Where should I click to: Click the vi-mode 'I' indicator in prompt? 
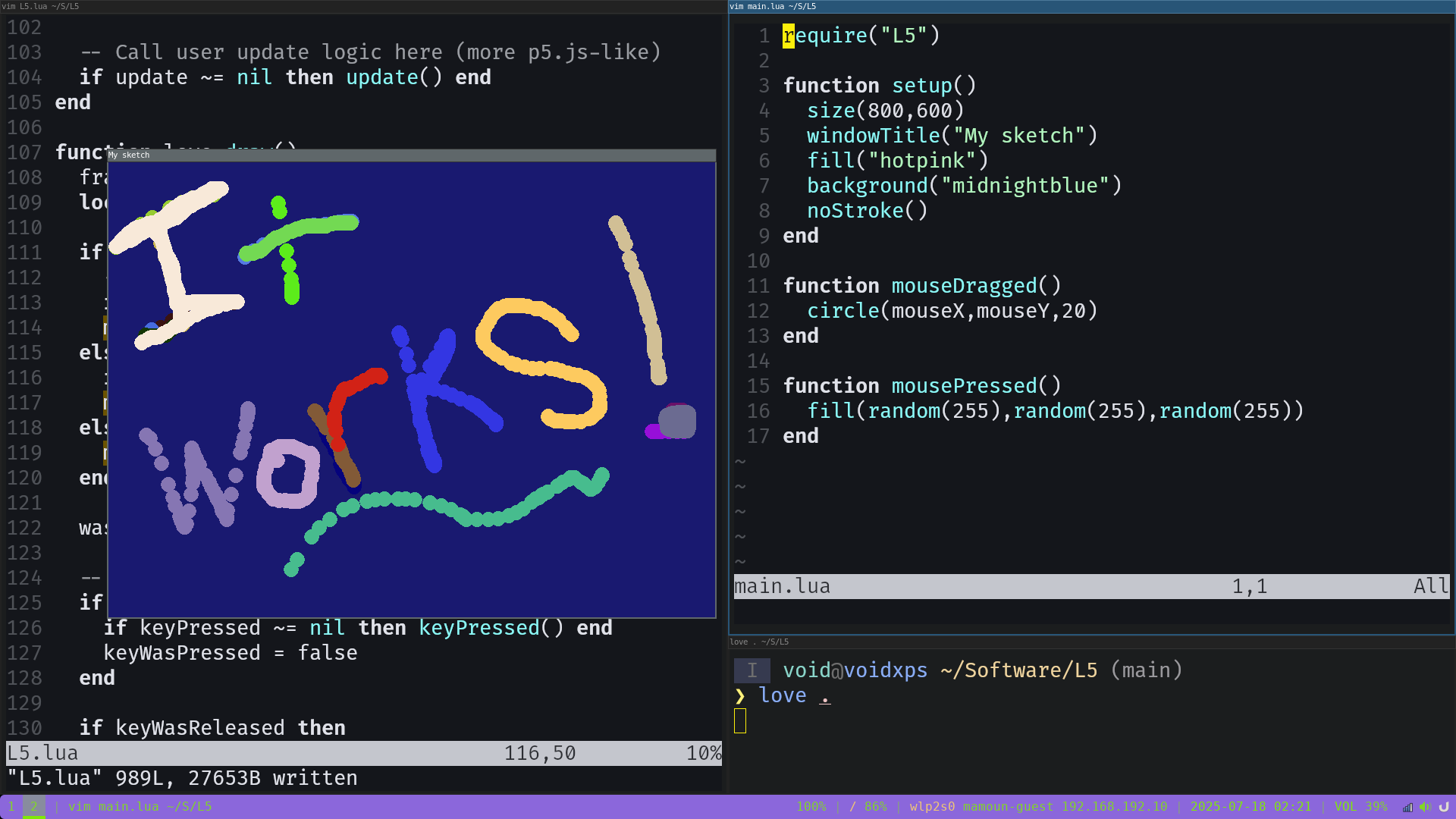point(752,670)
